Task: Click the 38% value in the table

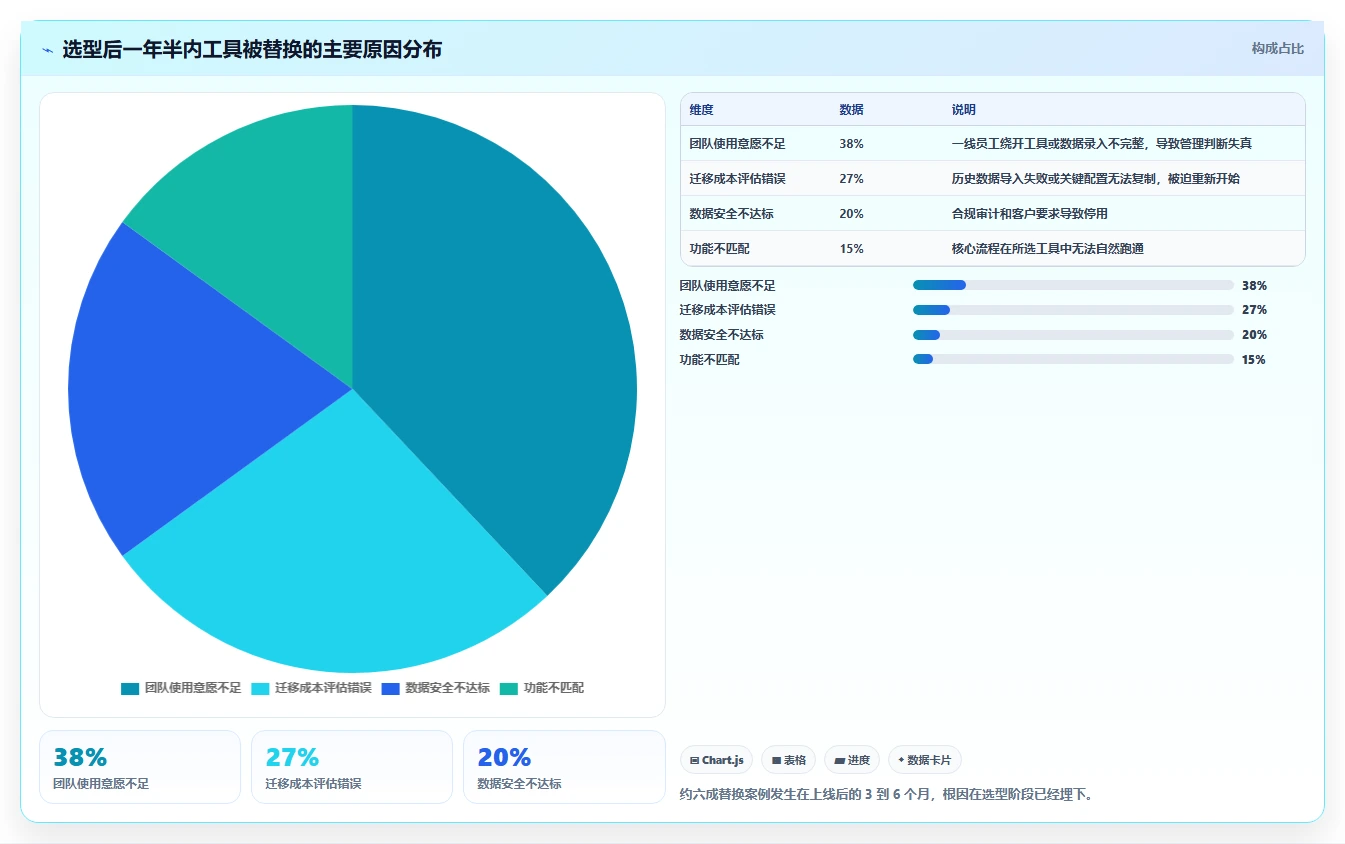Action: coord(852,144)
